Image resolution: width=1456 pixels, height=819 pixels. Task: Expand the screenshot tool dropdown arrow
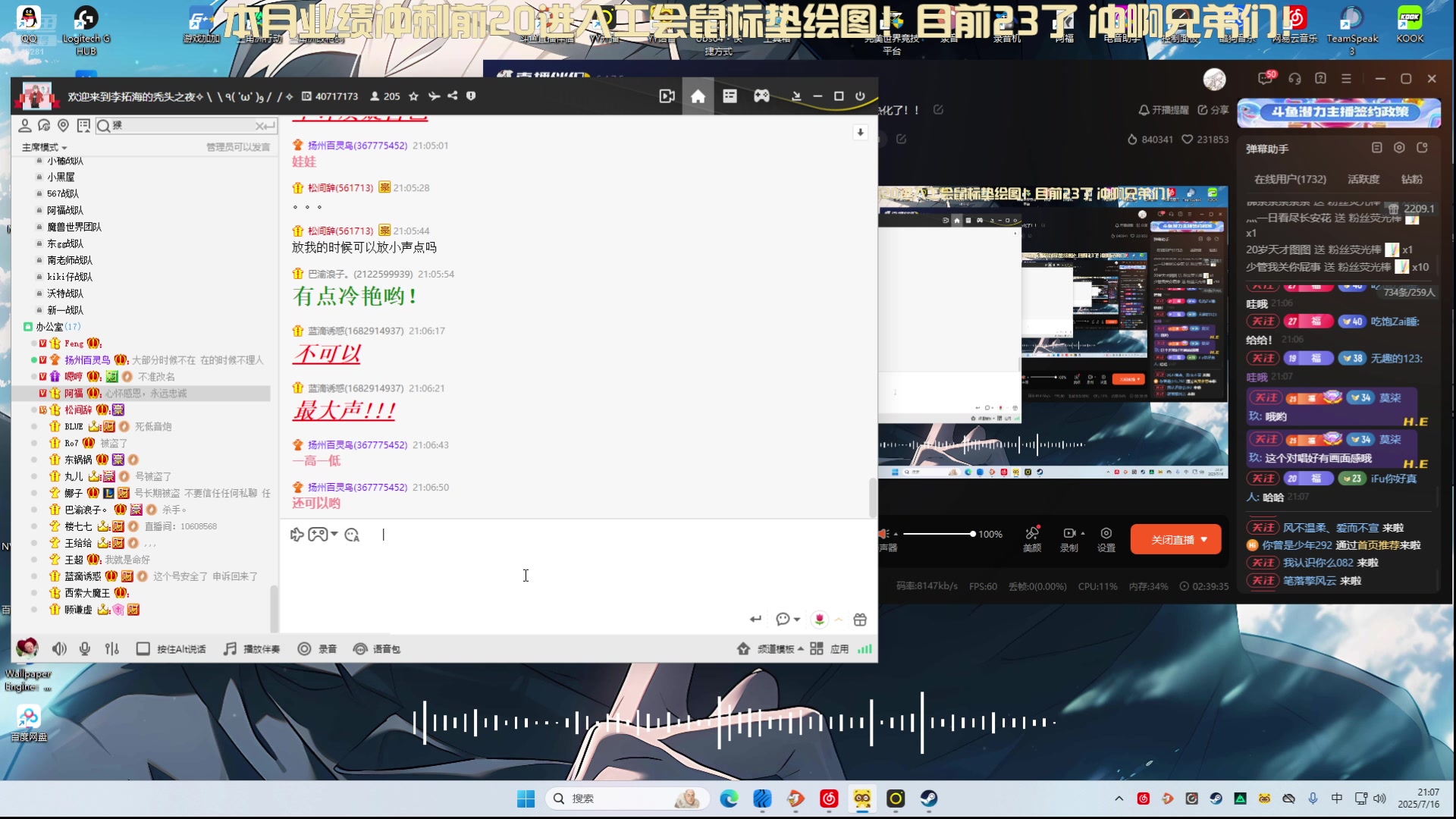334,535
